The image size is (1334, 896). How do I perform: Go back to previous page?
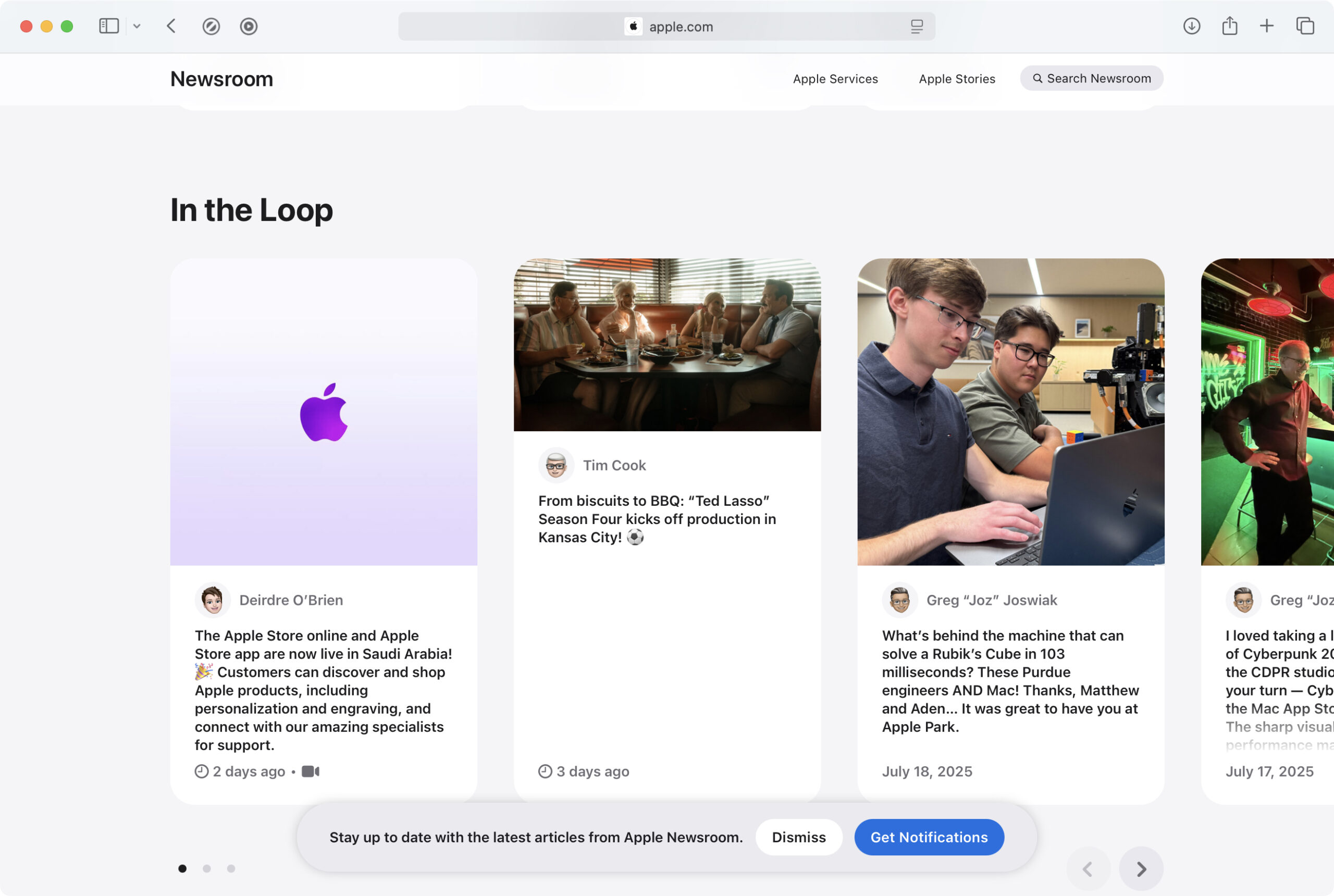tap(171, 26)
